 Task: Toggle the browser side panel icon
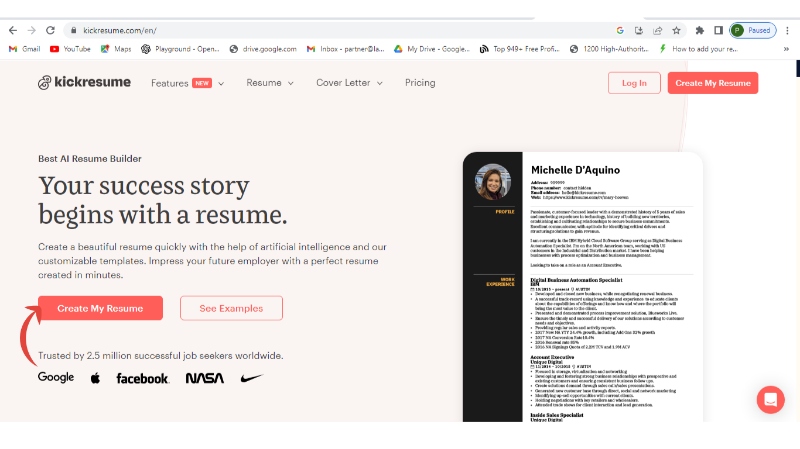point(718,31)
